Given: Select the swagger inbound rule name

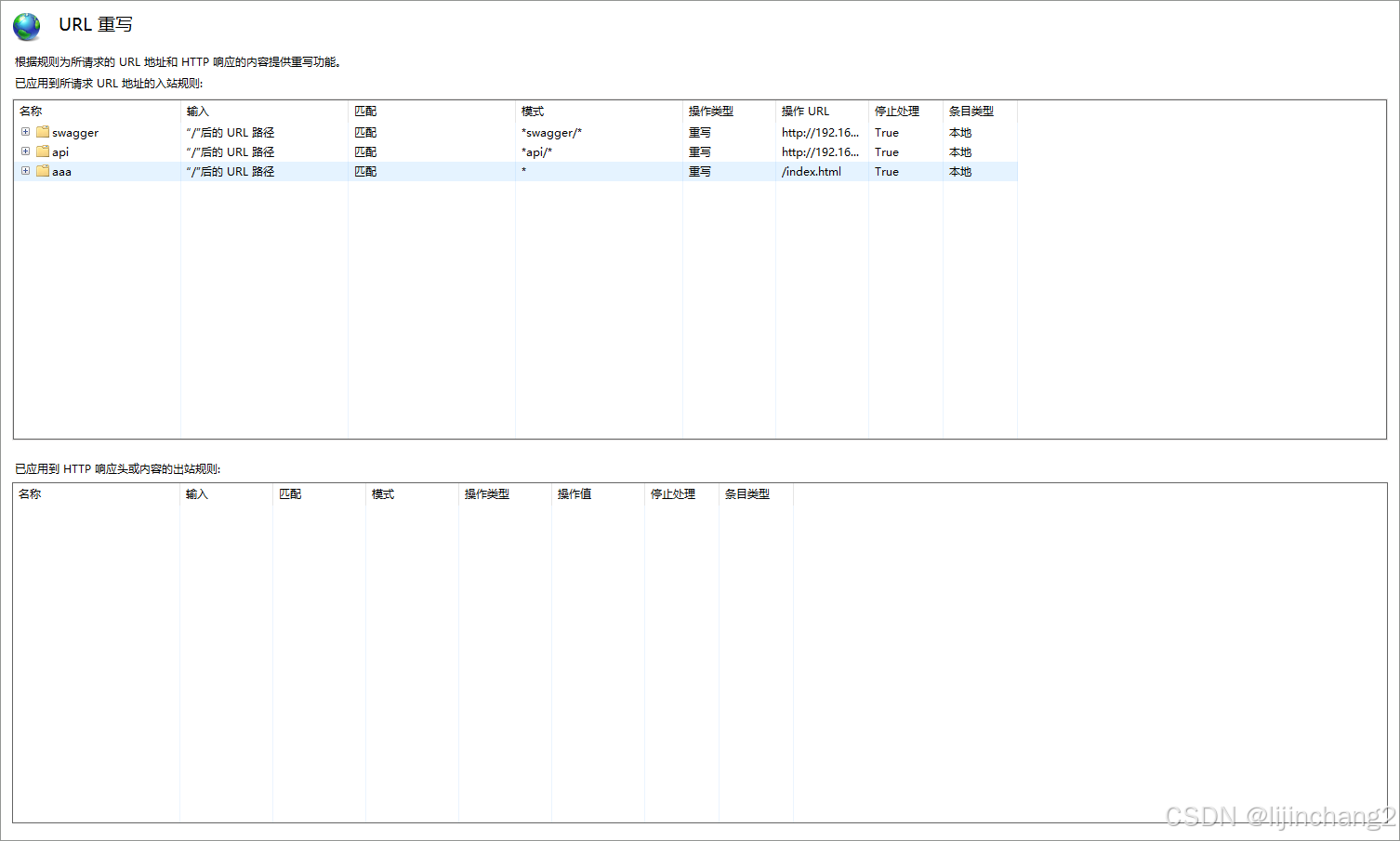Looking at the screenshot, I should (x=75, y=133).
